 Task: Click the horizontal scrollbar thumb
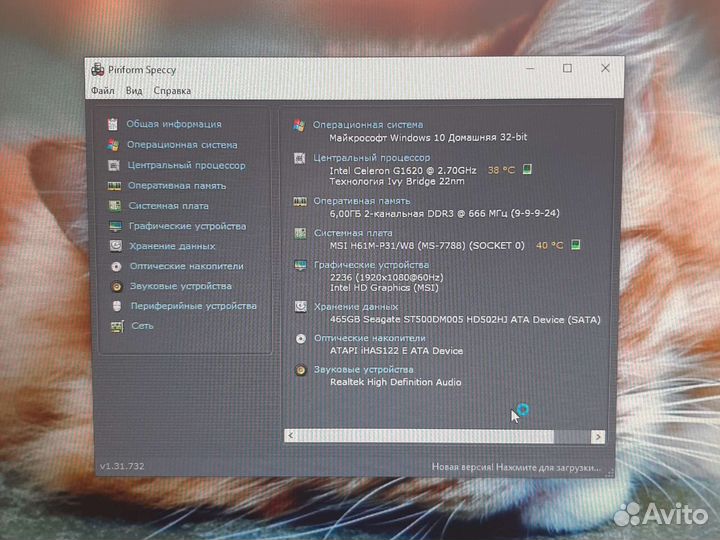425,436
